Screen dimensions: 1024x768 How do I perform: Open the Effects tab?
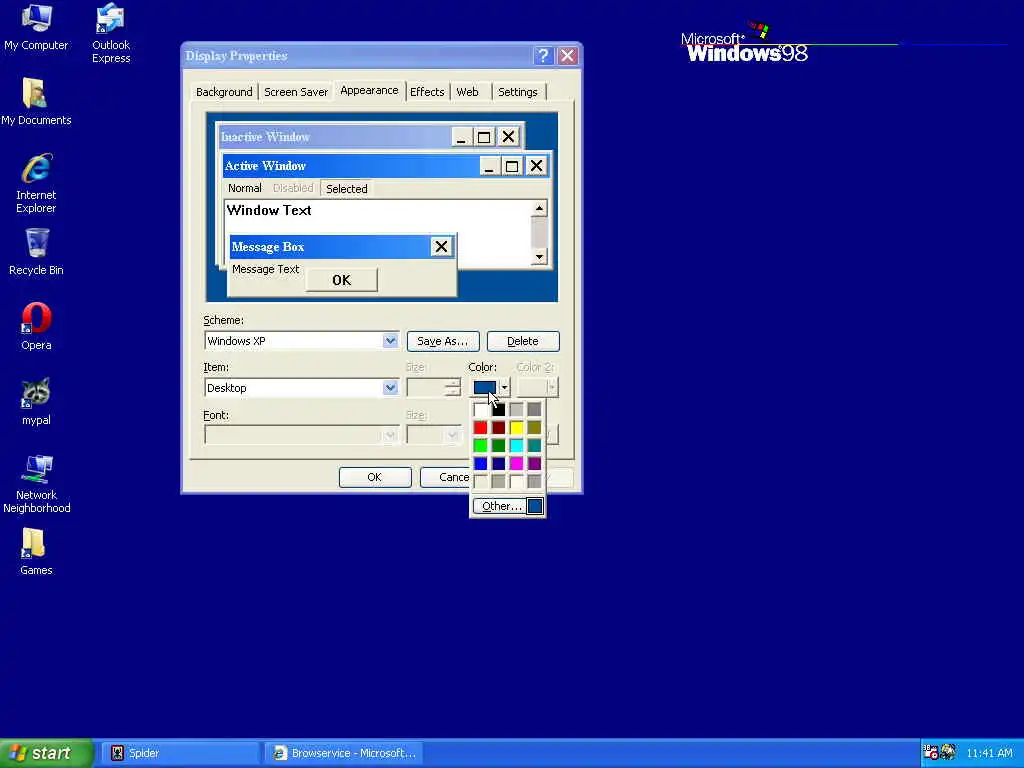(427, 92)
